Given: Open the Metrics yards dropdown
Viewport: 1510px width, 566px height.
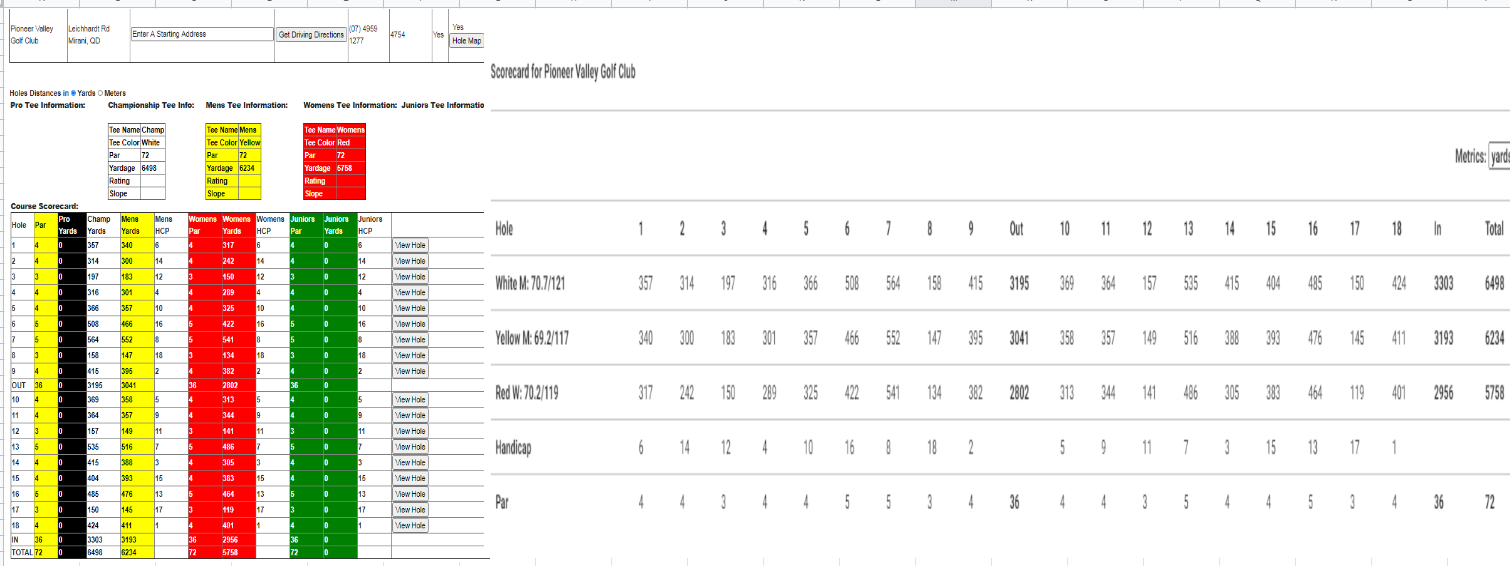Looking at the screenshot, I should coord(1498,157).
